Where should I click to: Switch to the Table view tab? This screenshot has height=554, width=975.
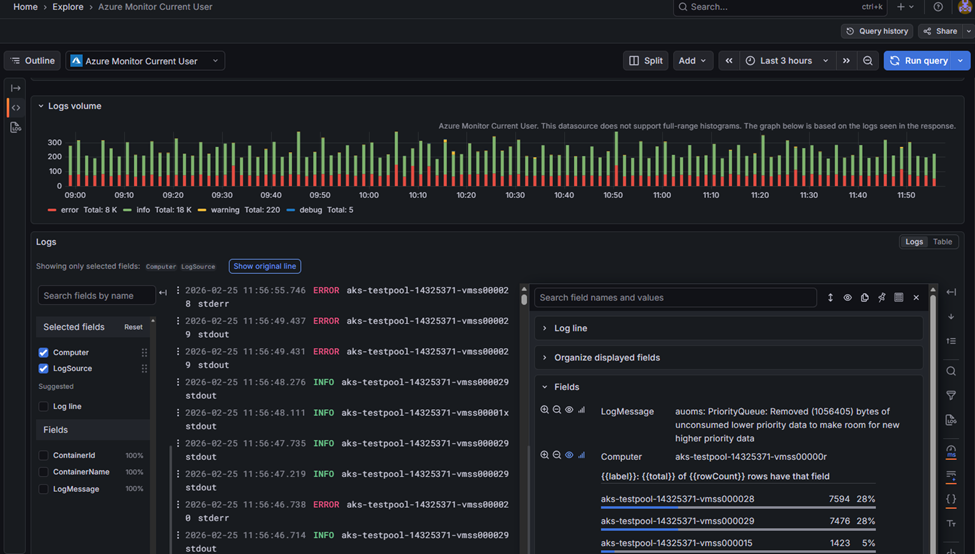(x=942, y=242)
